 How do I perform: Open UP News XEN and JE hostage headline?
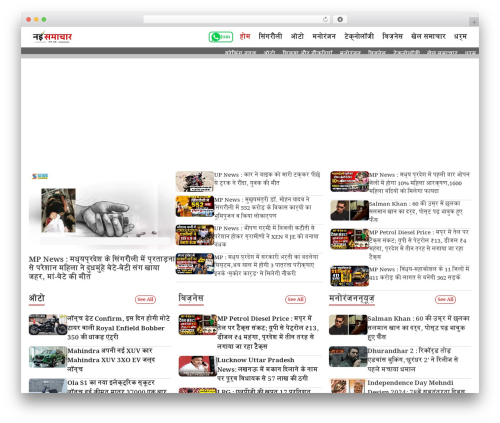[x=266, y=236]
